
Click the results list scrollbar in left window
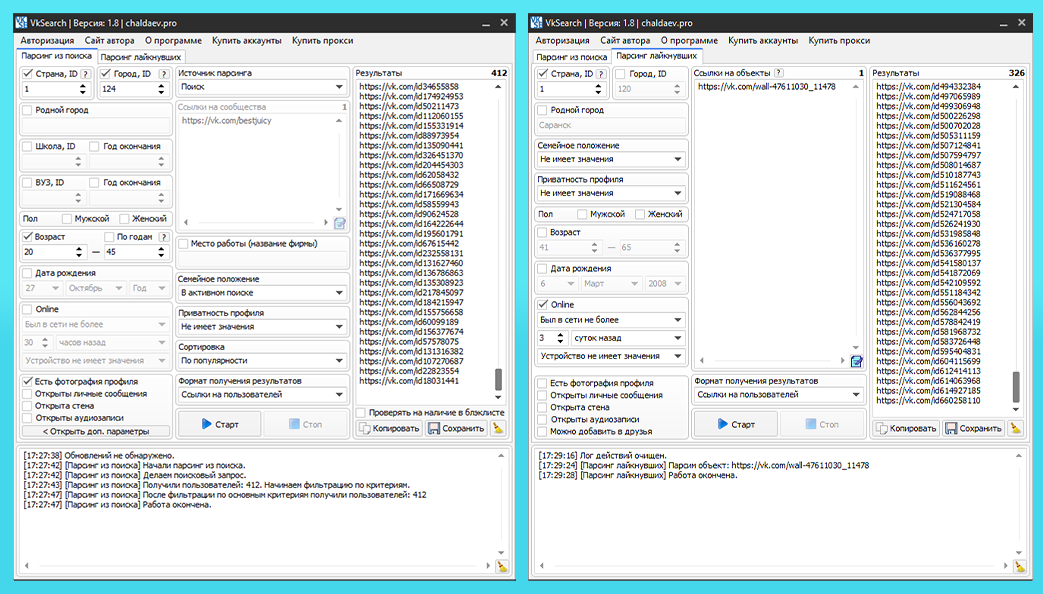pyautogui.click(x=498, y=380)
